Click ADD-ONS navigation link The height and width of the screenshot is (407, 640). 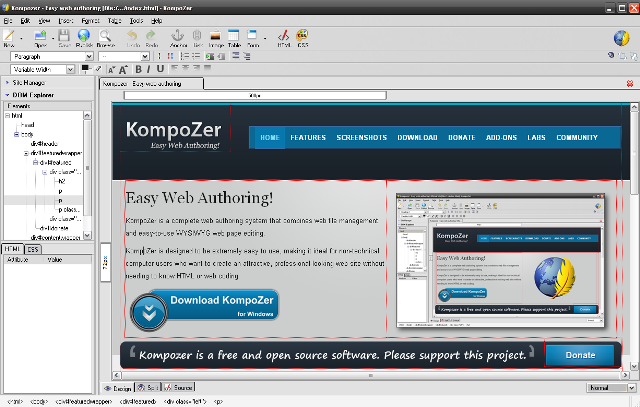(501, 138)
